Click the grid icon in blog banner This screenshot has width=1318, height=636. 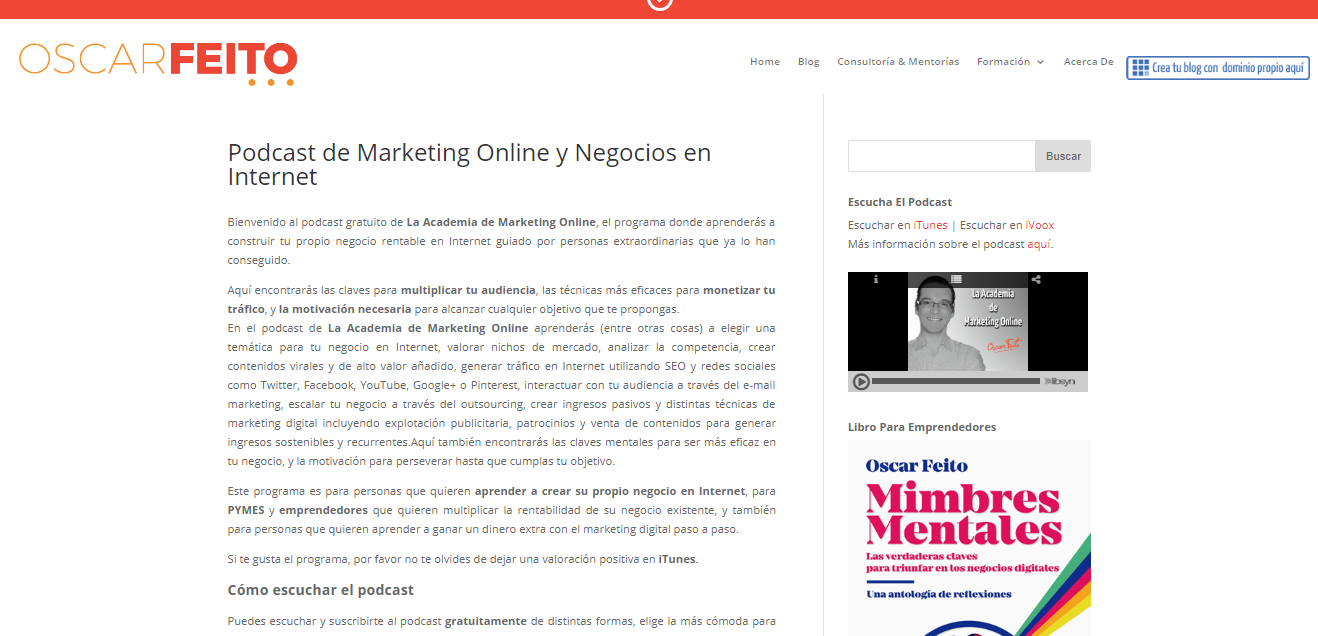1140,68
